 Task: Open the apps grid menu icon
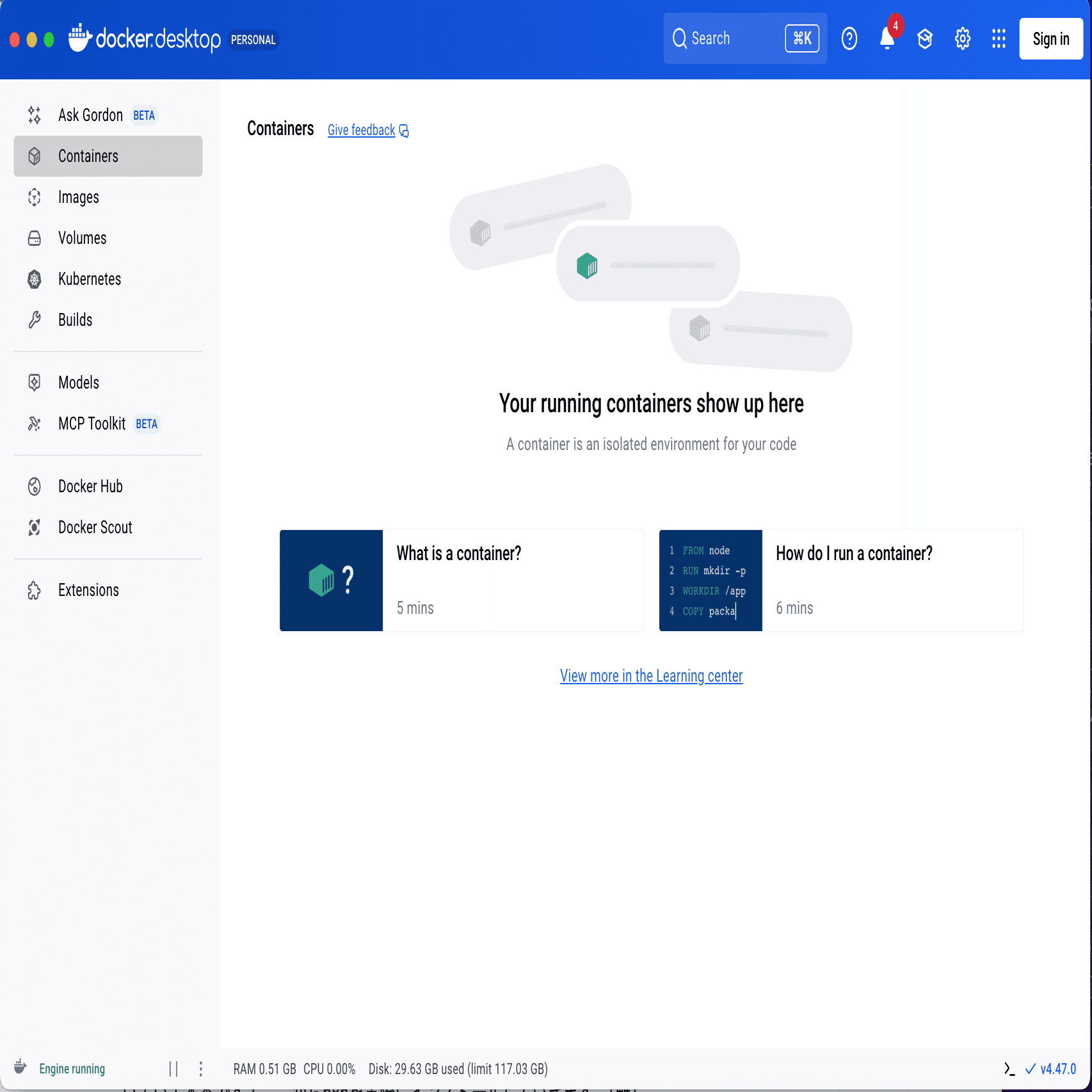pyautogui.click(x=999, y=39)
